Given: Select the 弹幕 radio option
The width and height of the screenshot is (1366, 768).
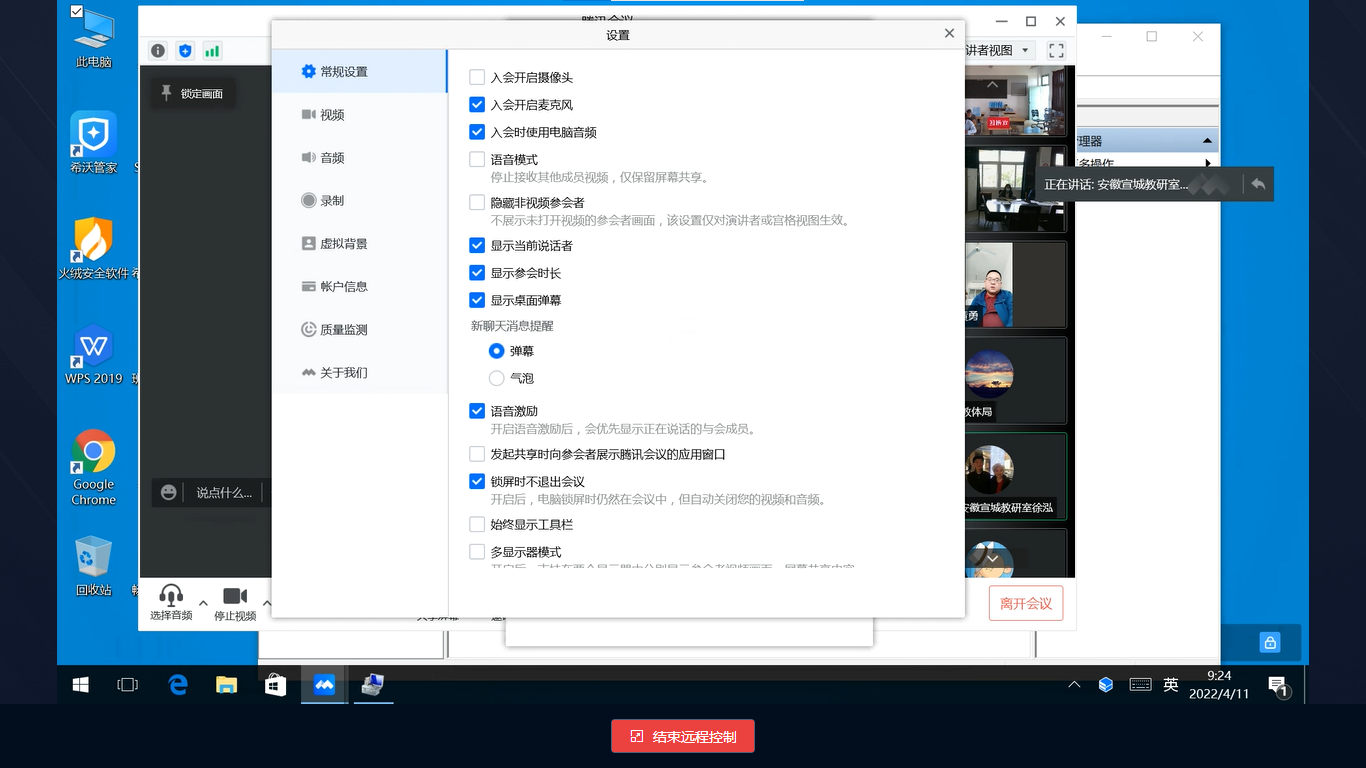Looking at the screenshot, I should (x=497, y=351).
